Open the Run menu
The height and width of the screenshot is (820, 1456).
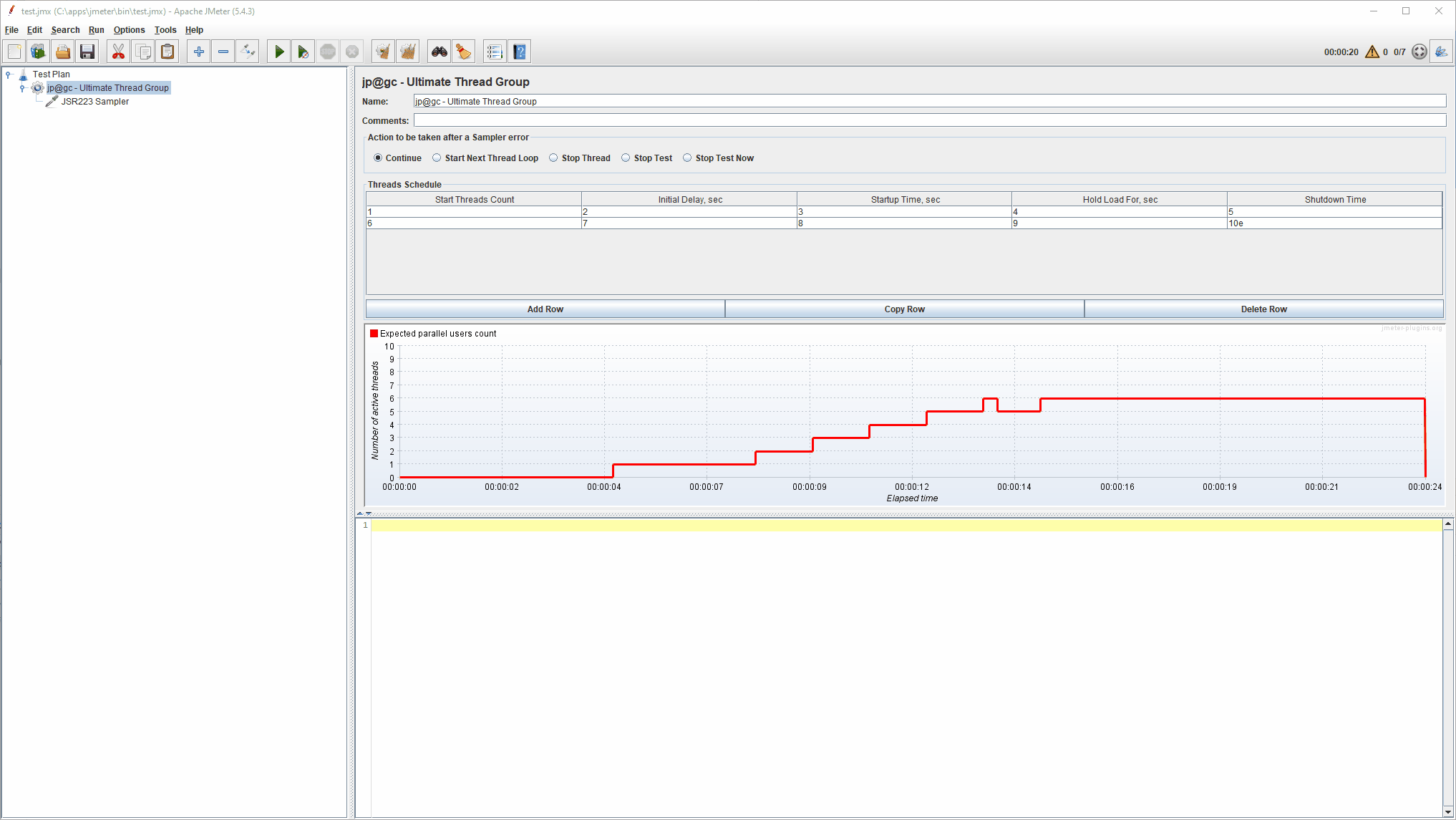pyautogui.click(x=95, y=30)
